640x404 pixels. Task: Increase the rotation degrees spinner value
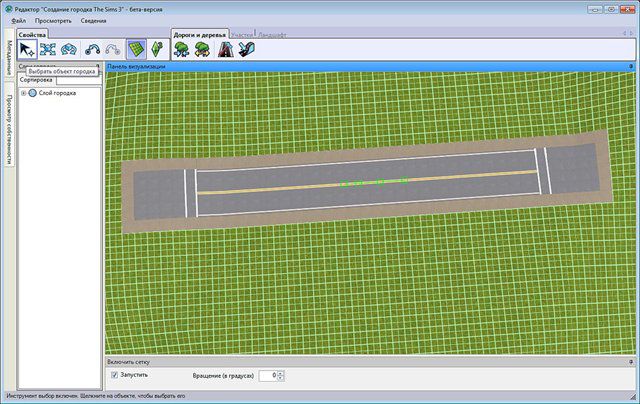click(x=281, y=372)
